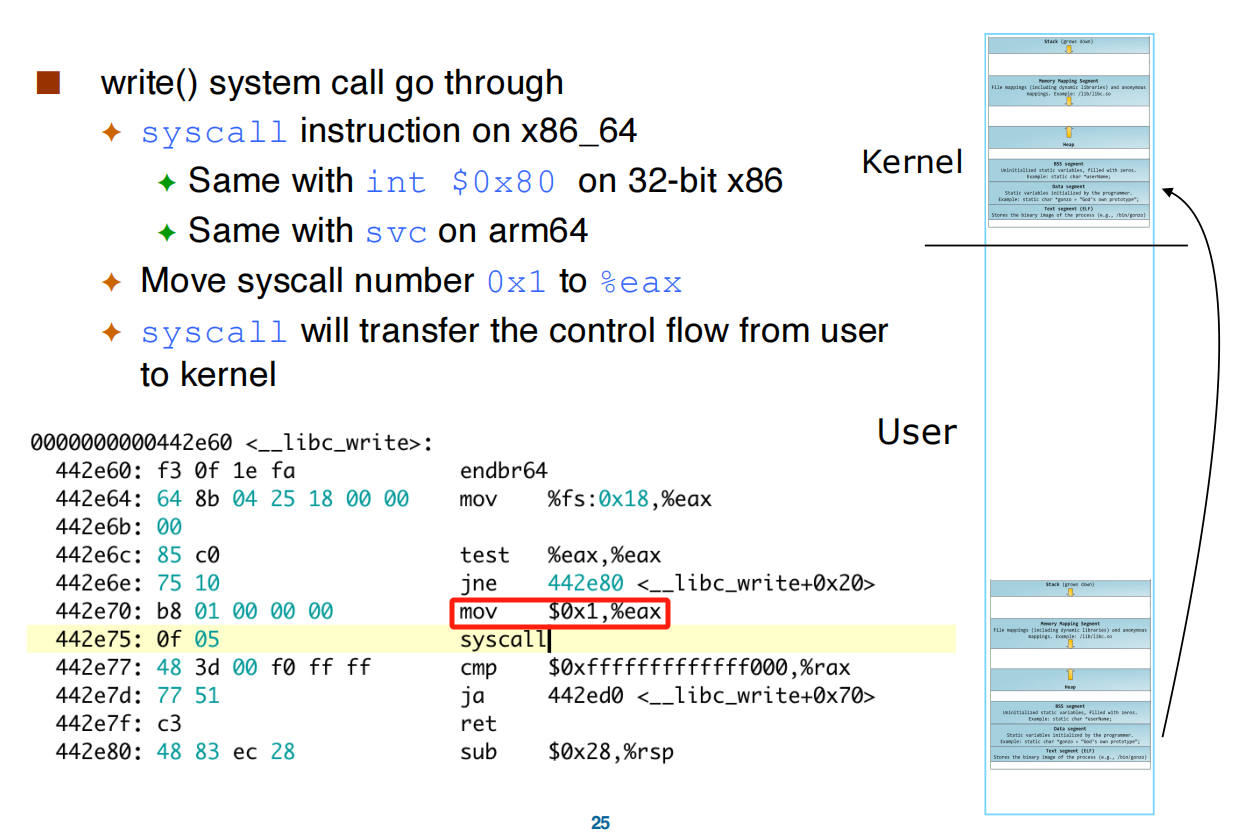
Task: Click the green star bullet beside svc line
Action: tap(166, 232)
